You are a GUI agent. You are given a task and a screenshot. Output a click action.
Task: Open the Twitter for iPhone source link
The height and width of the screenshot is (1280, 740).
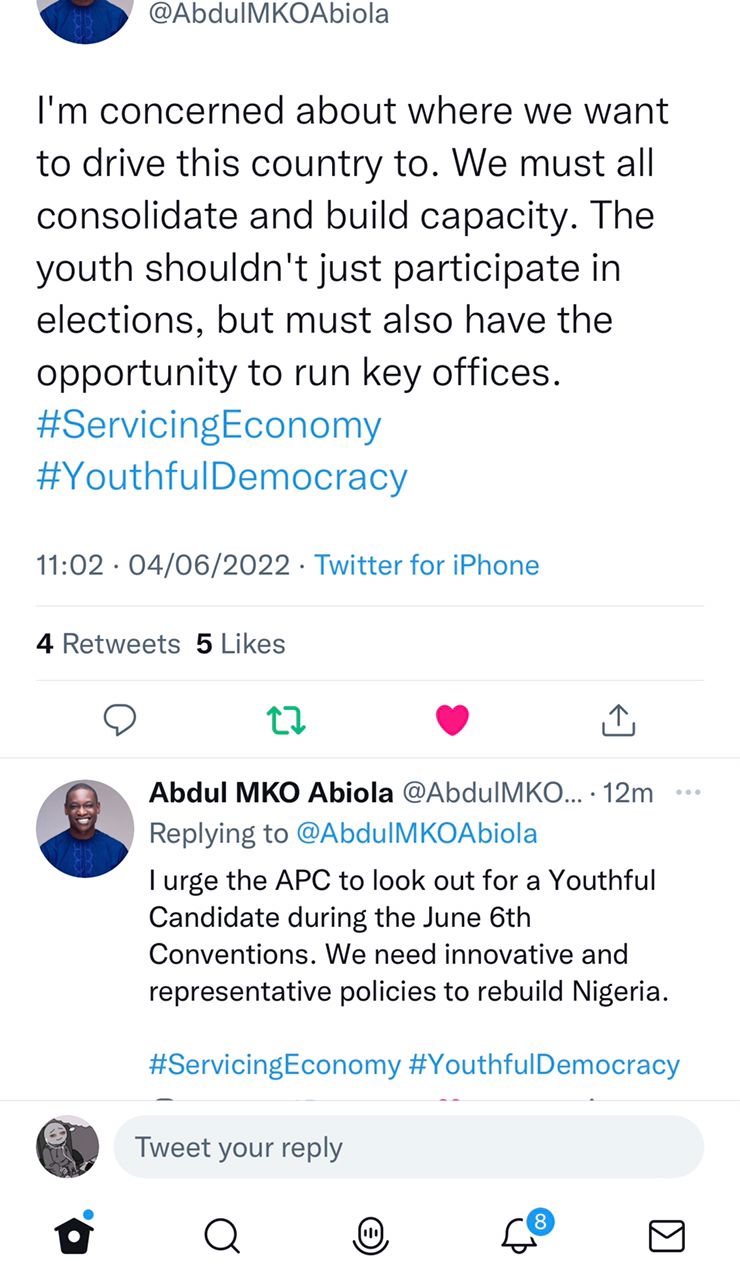pyautogui.click(x=427, y=565)
